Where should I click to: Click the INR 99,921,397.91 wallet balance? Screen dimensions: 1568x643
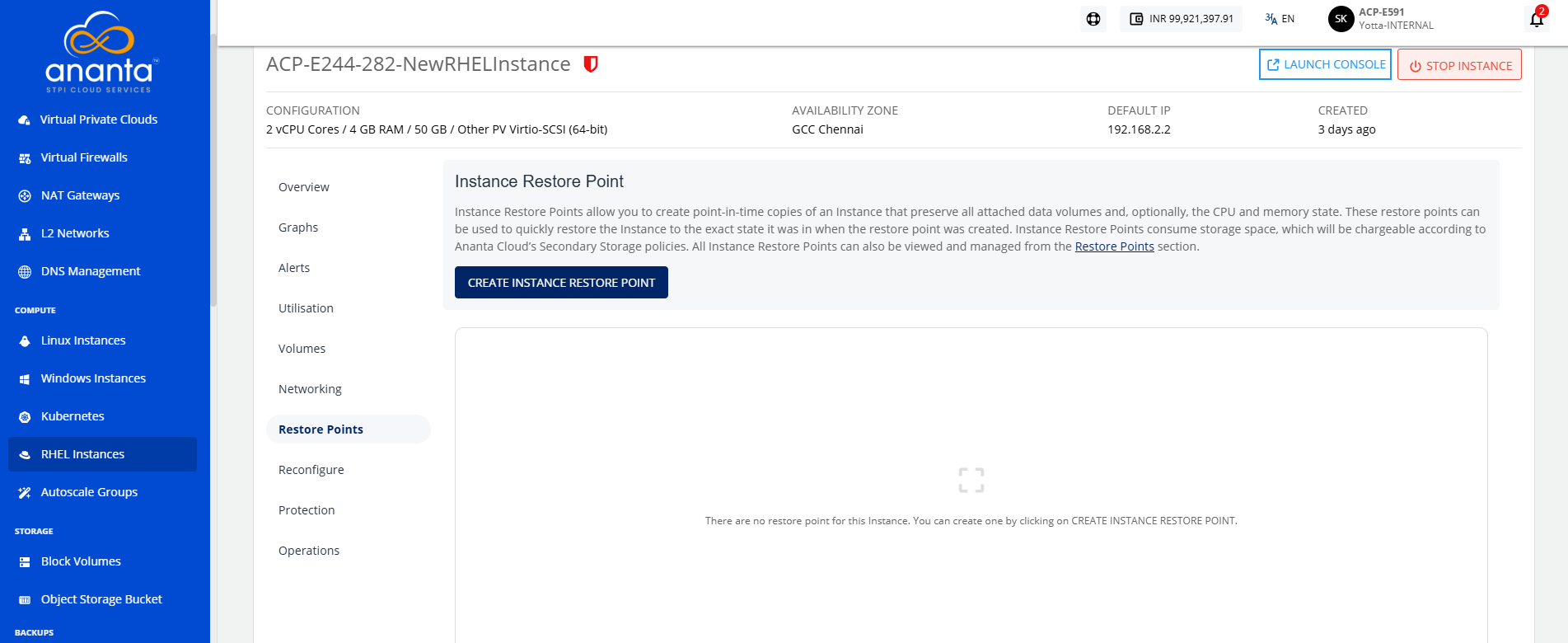1181,19
